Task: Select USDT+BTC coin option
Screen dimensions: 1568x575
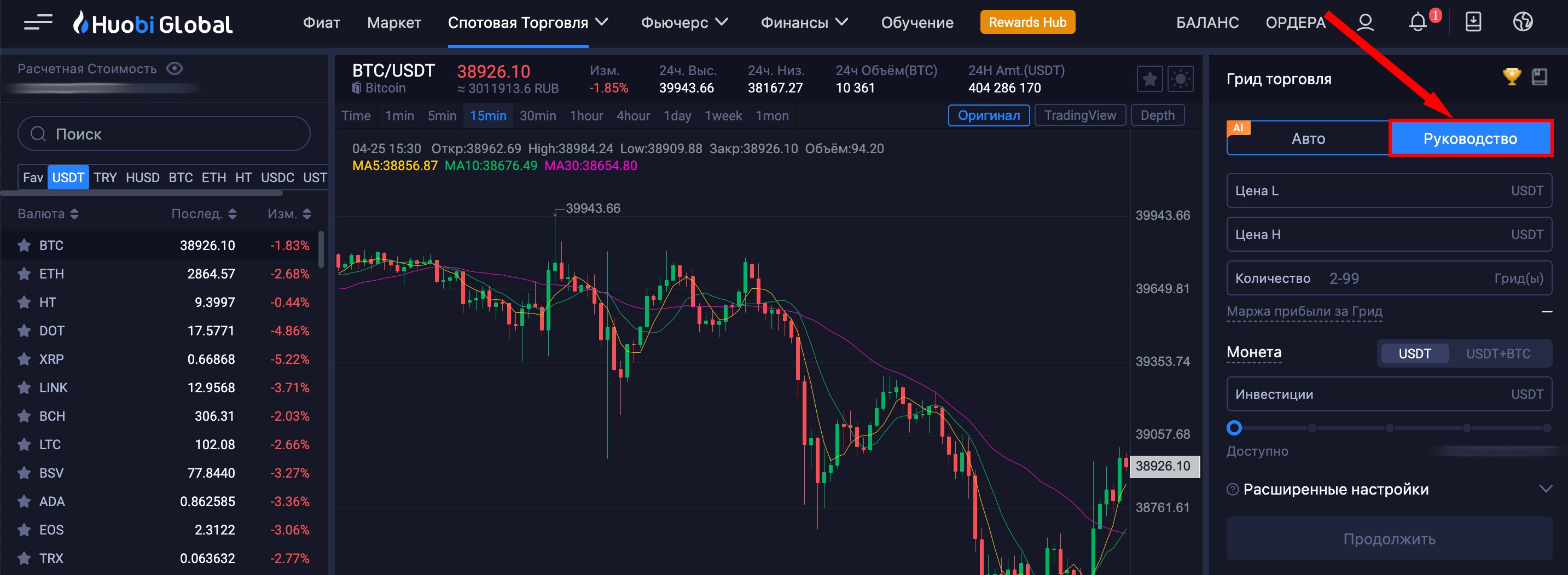Action: coord(1497,353)
